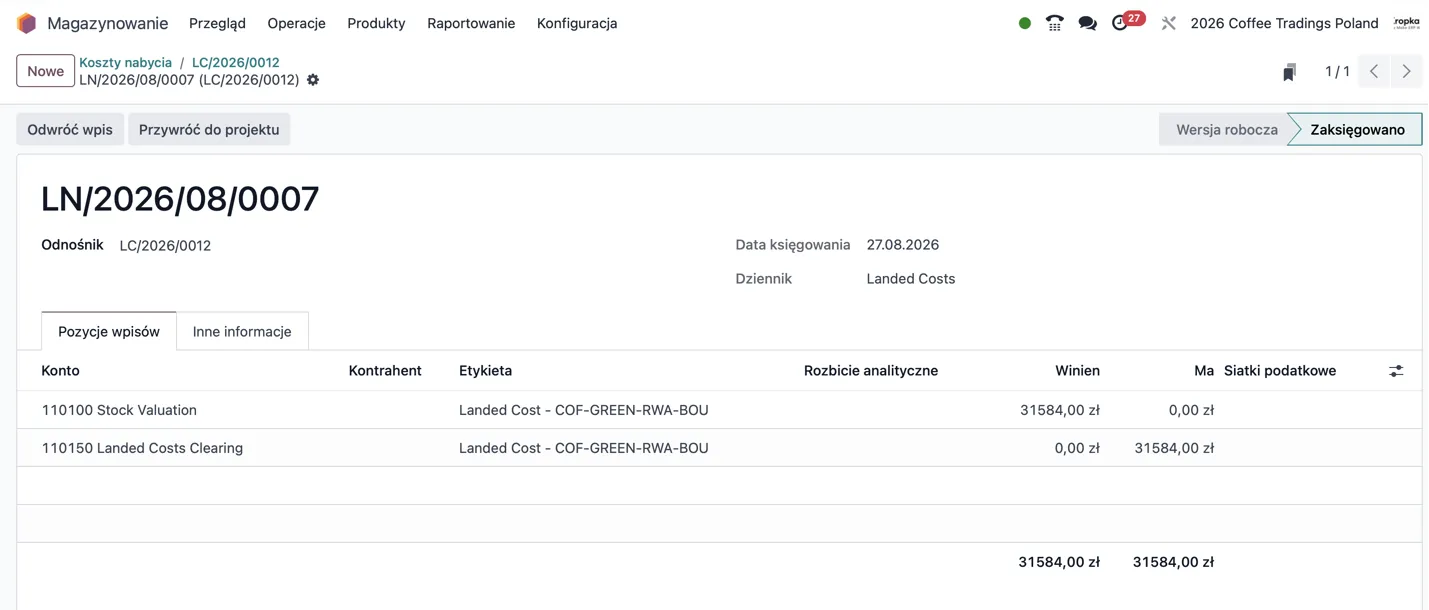Click the Kontrahent column header
Viewport: 1429px width, 610px height.
(x=385, y=370)
